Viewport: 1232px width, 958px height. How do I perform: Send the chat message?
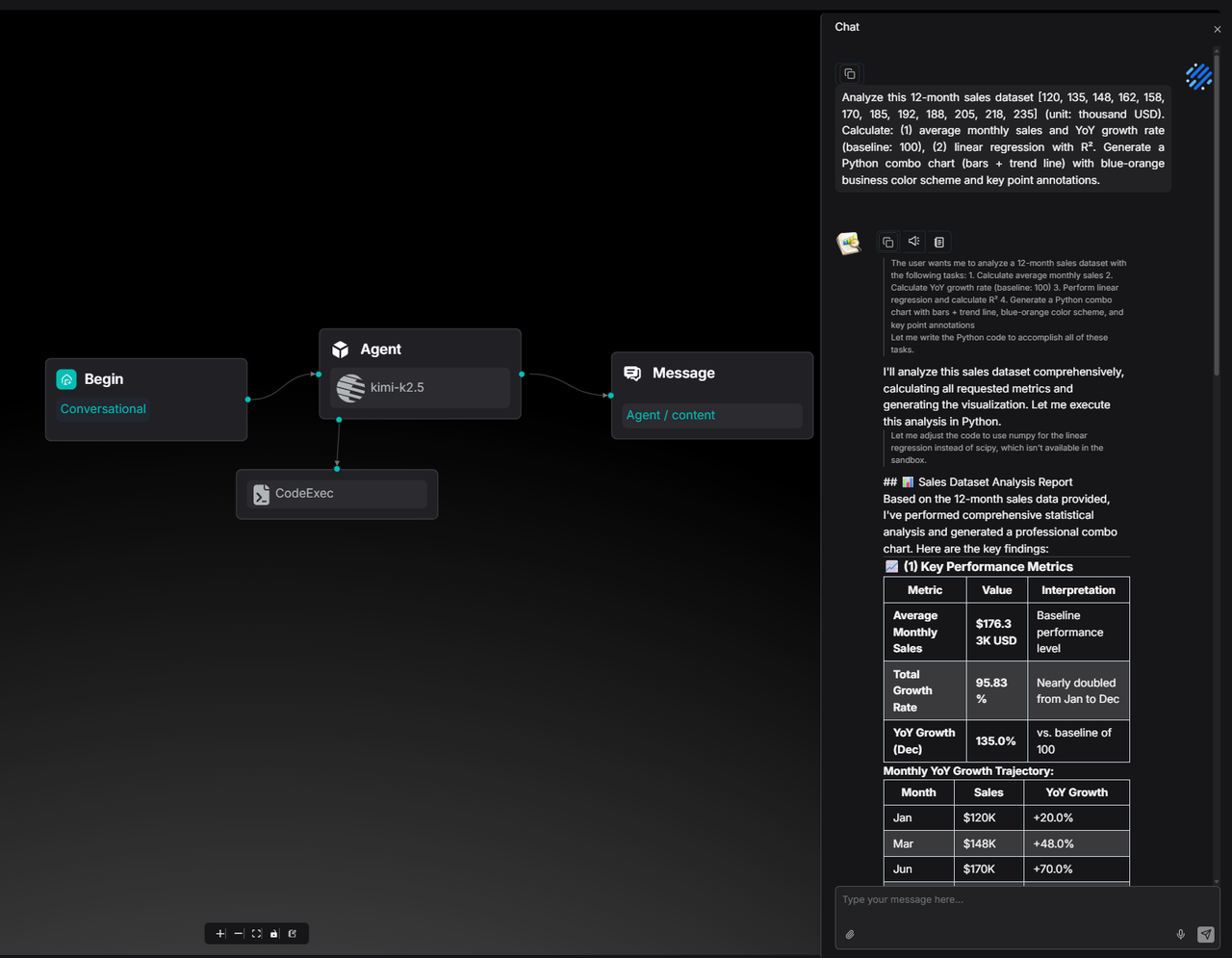1205,934
